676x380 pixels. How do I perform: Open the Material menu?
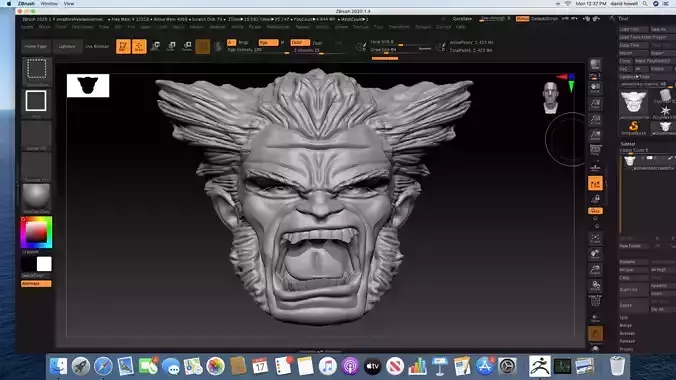(217, 27)
